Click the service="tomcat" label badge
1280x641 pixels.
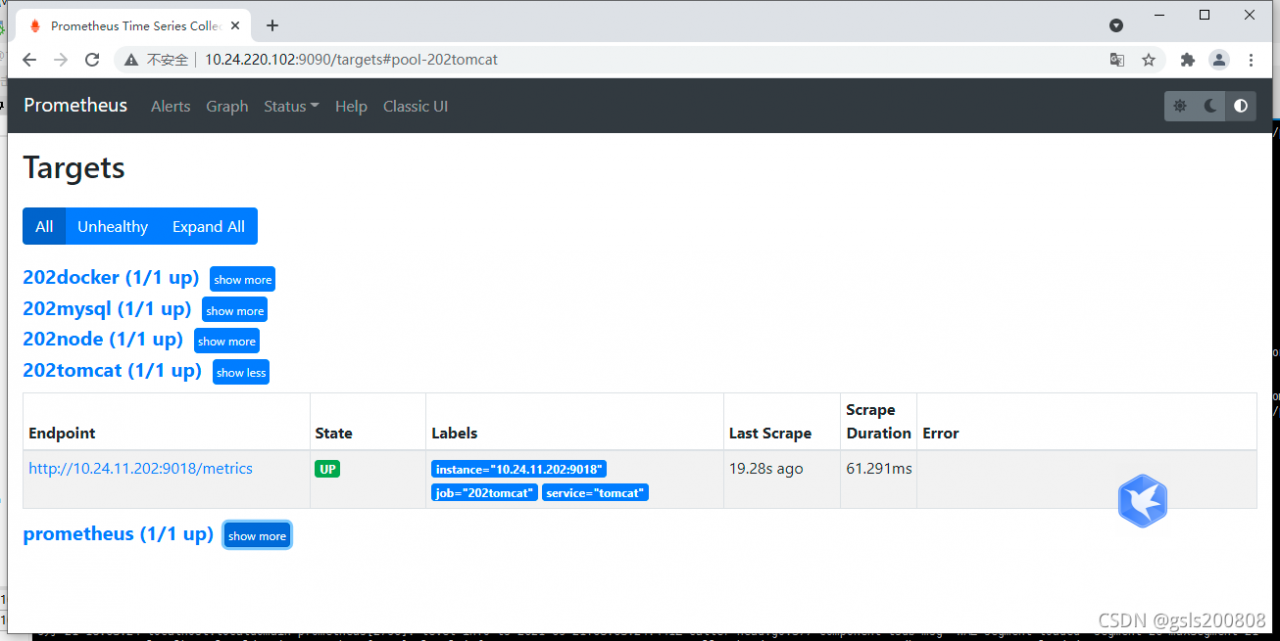tap(595, 492)
